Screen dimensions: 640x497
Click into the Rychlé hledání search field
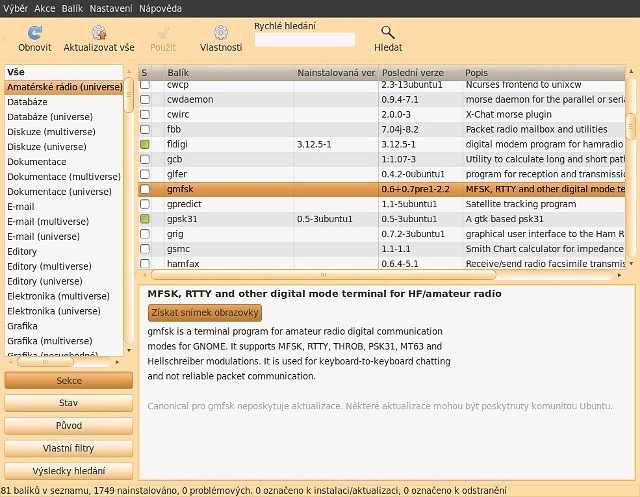click(305, 40)
